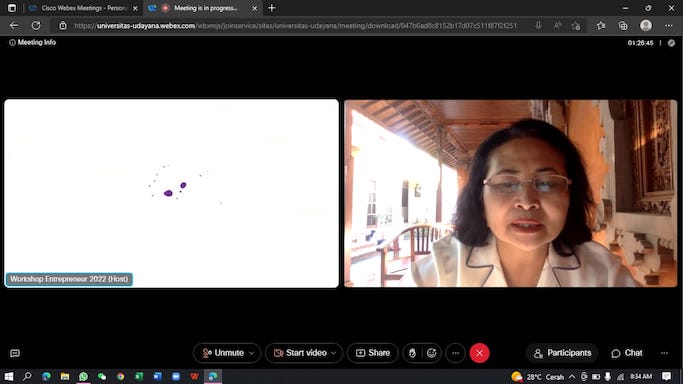This screenshot has height=384, width=683.
Task: View site information lock icon
Action: tap(63, 26)
